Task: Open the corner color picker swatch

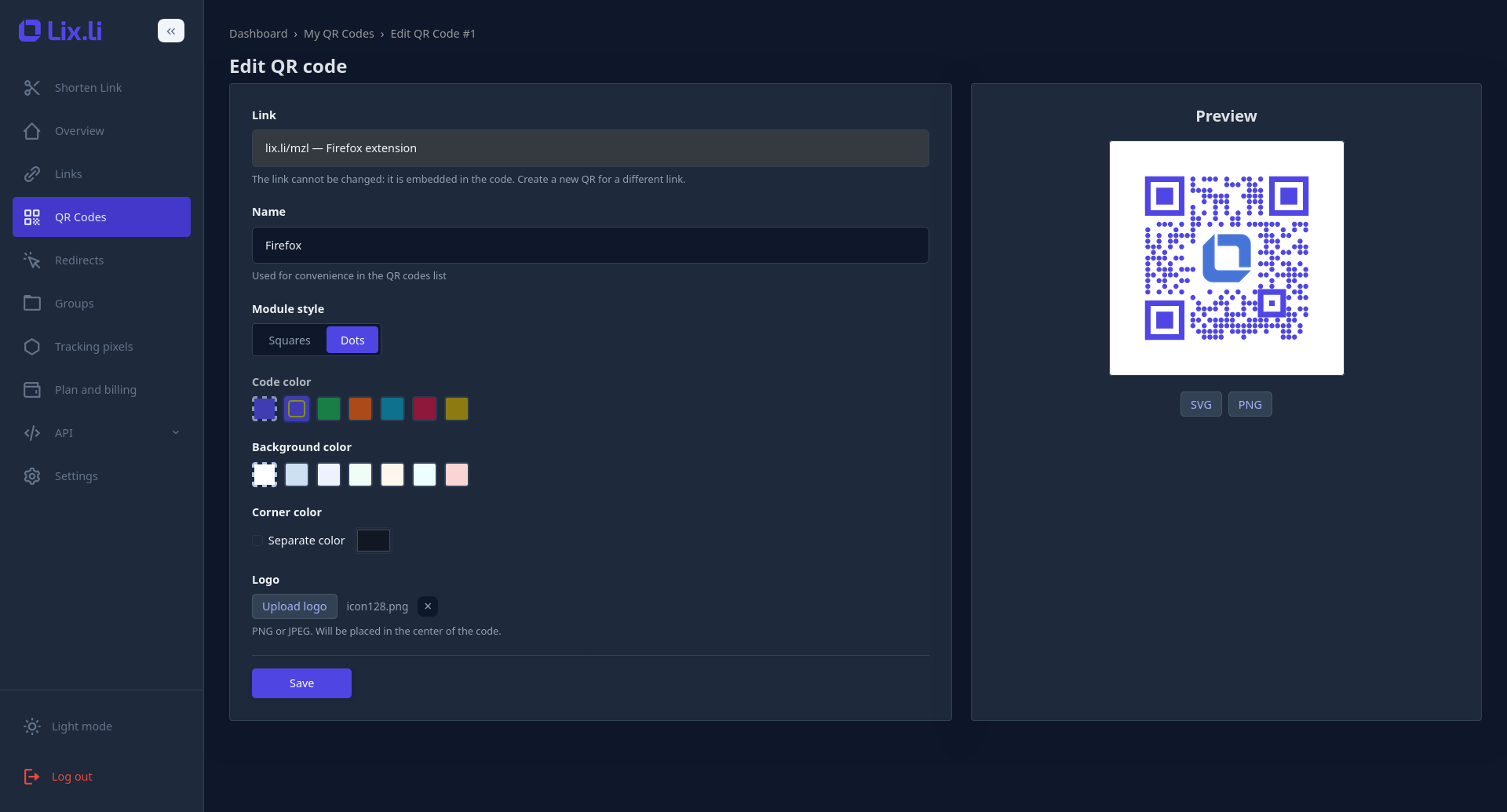Action: click(x=374, y=541)
